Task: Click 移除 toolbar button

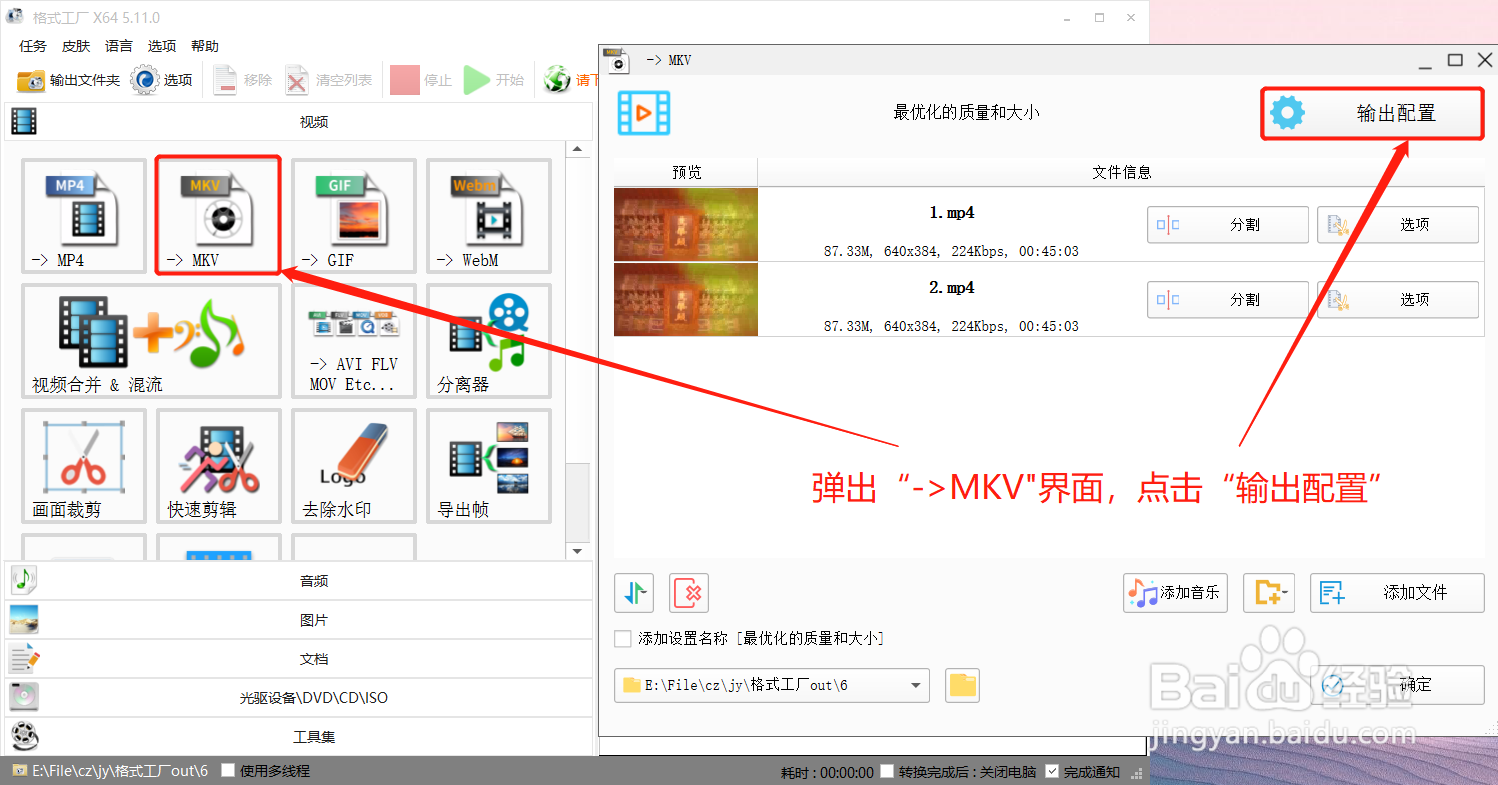Action: pyautogui.click(x=242, y=80)
